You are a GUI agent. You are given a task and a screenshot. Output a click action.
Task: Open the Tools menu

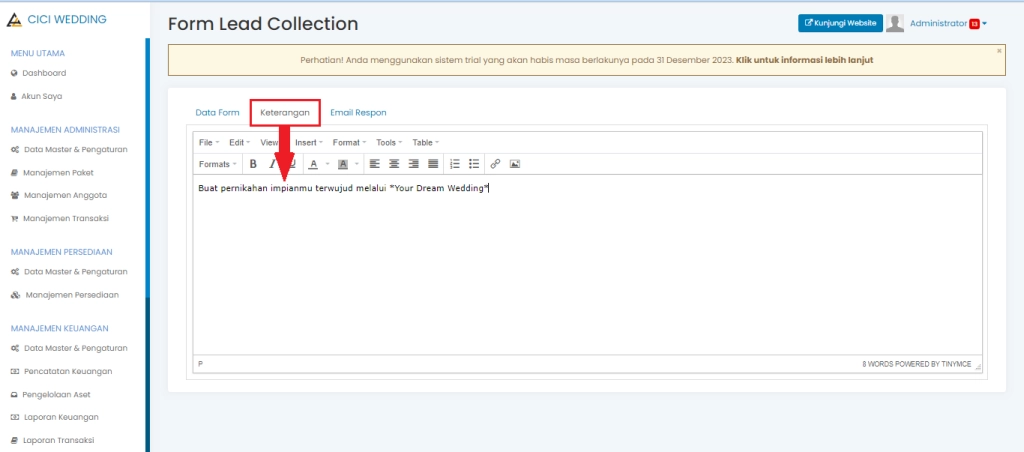[x=389, y=142]
